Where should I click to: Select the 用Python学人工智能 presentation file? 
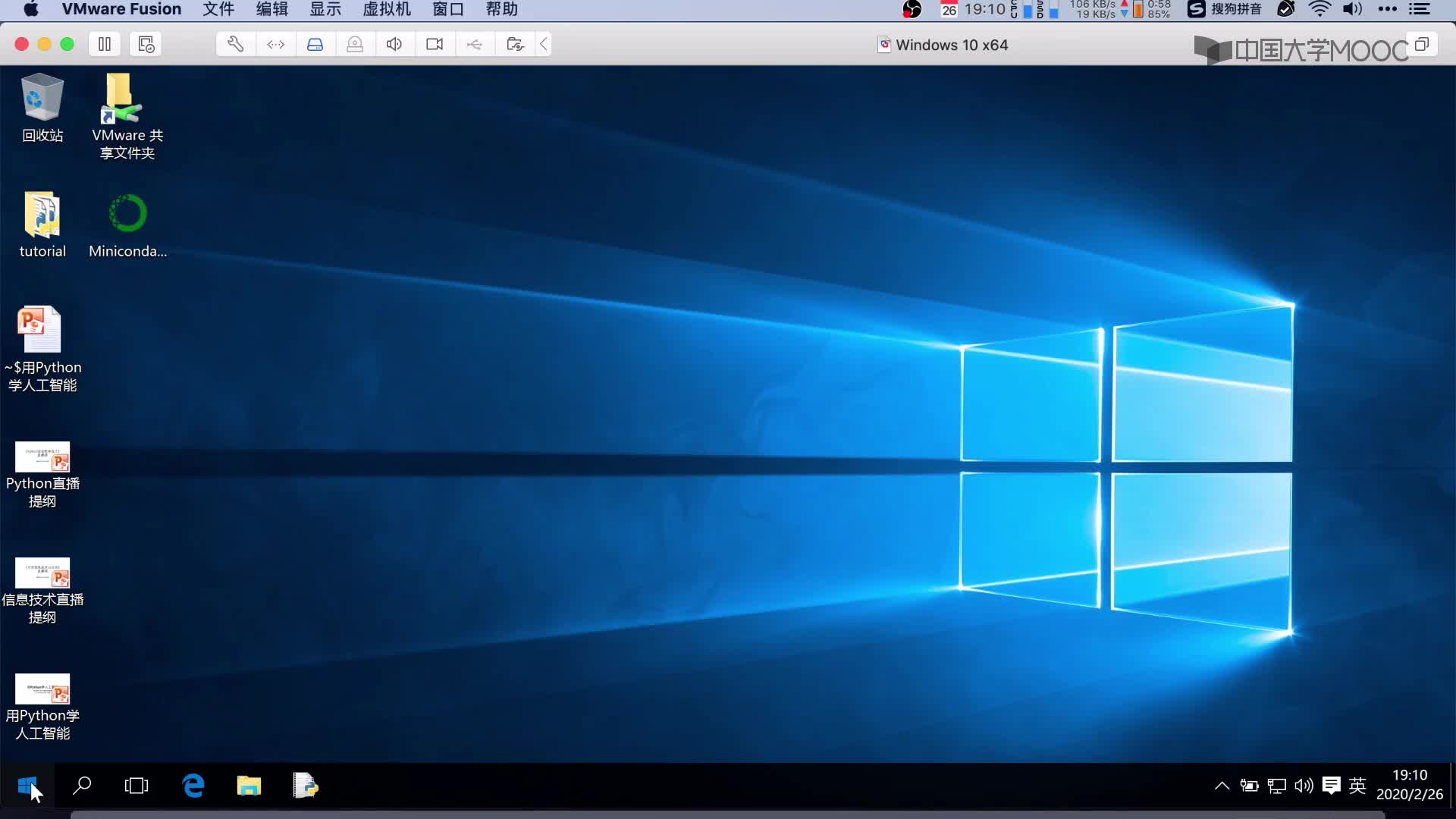click(42, 706)
